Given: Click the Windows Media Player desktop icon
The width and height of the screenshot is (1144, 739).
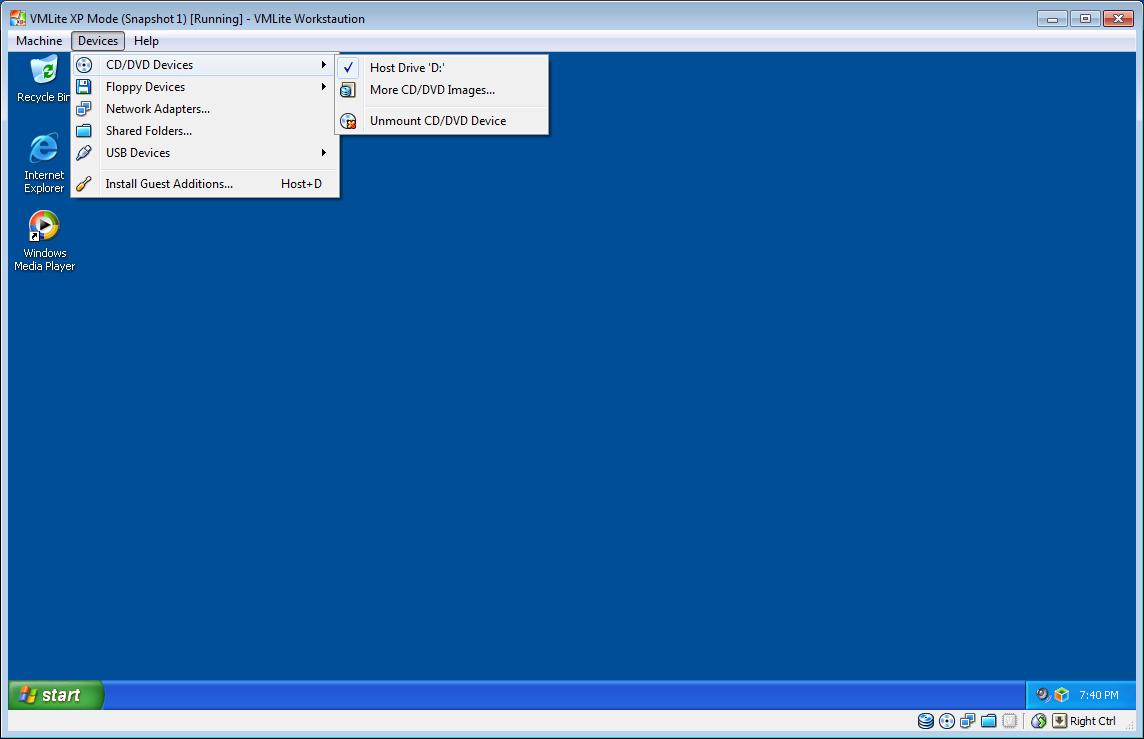Looking at the screenshot, I should point(44,241).
